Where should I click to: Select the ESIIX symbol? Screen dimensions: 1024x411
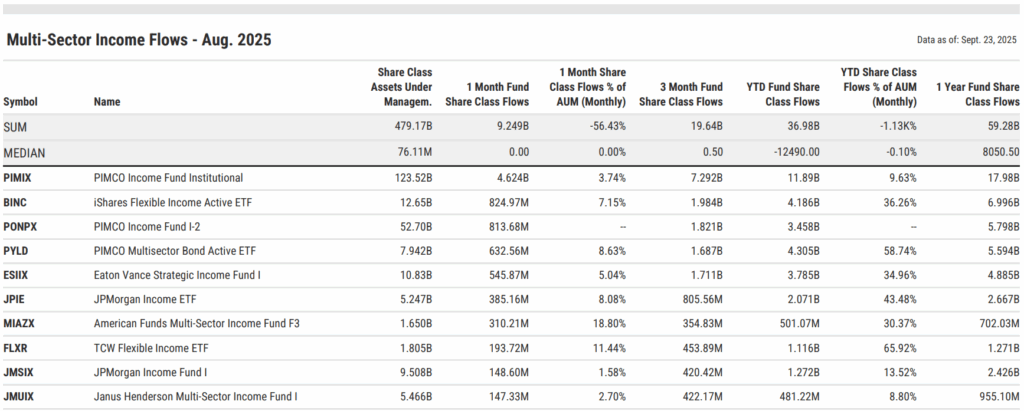point(16,275)
